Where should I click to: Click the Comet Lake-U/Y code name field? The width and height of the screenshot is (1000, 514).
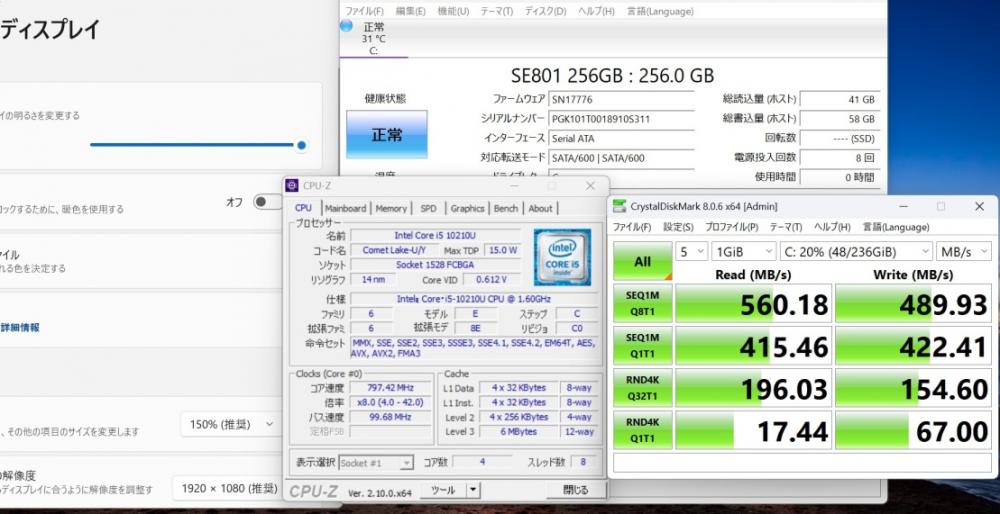tap(393, 250)
